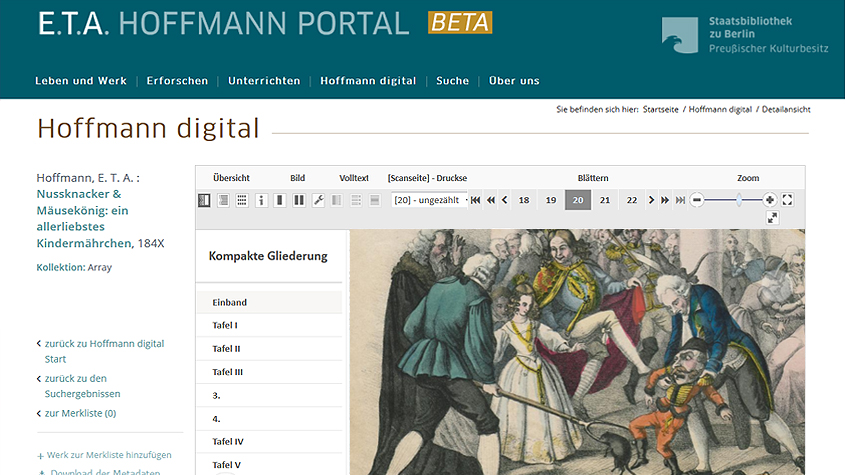Open the image tools wrench icon

pyautogui.click(x=318, y=200)
